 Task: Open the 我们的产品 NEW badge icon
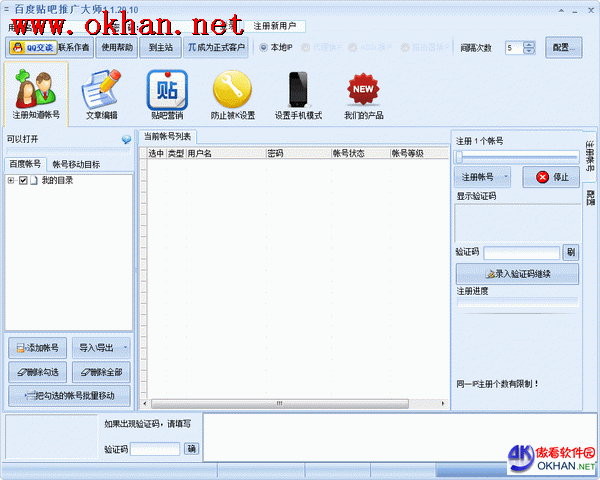pos(364,94)
